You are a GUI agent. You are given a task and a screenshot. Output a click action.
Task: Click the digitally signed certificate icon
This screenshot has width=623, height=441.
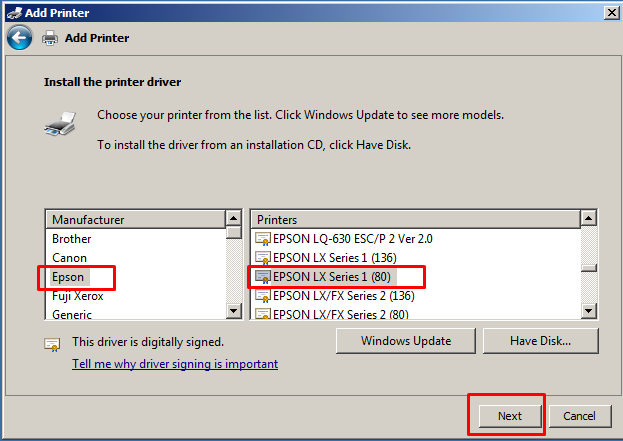tap(52, 344)
